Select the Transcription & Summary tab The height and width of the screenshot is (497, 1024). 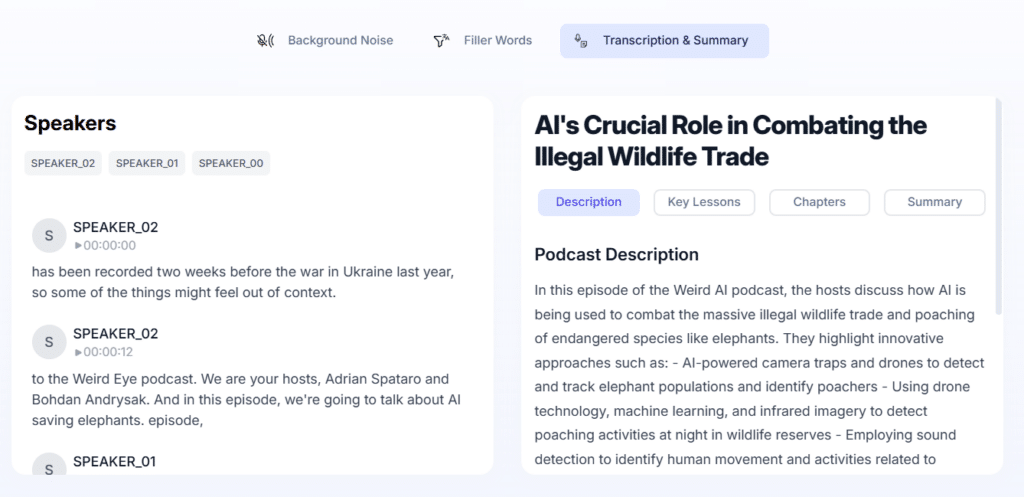[x=664, y=41]
